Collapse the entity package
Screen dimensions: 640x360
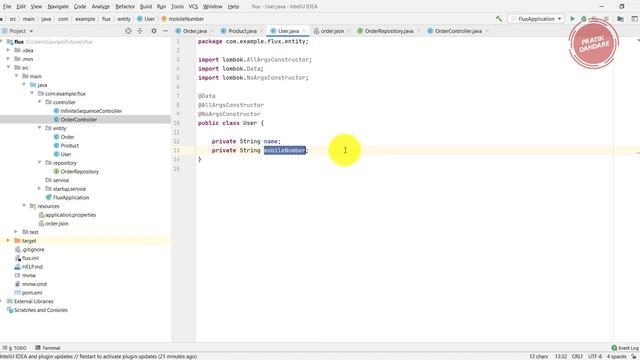(x=40, y=128)
